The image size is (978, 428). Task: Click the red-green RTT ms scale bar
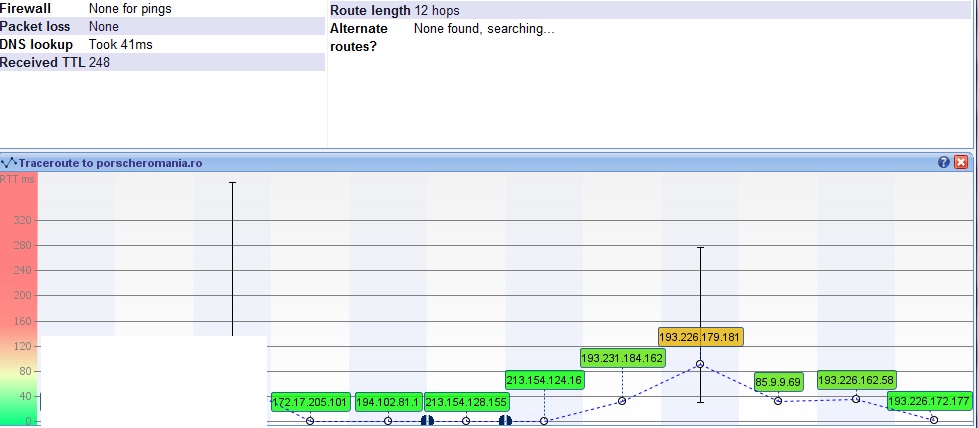coord(18,300)
